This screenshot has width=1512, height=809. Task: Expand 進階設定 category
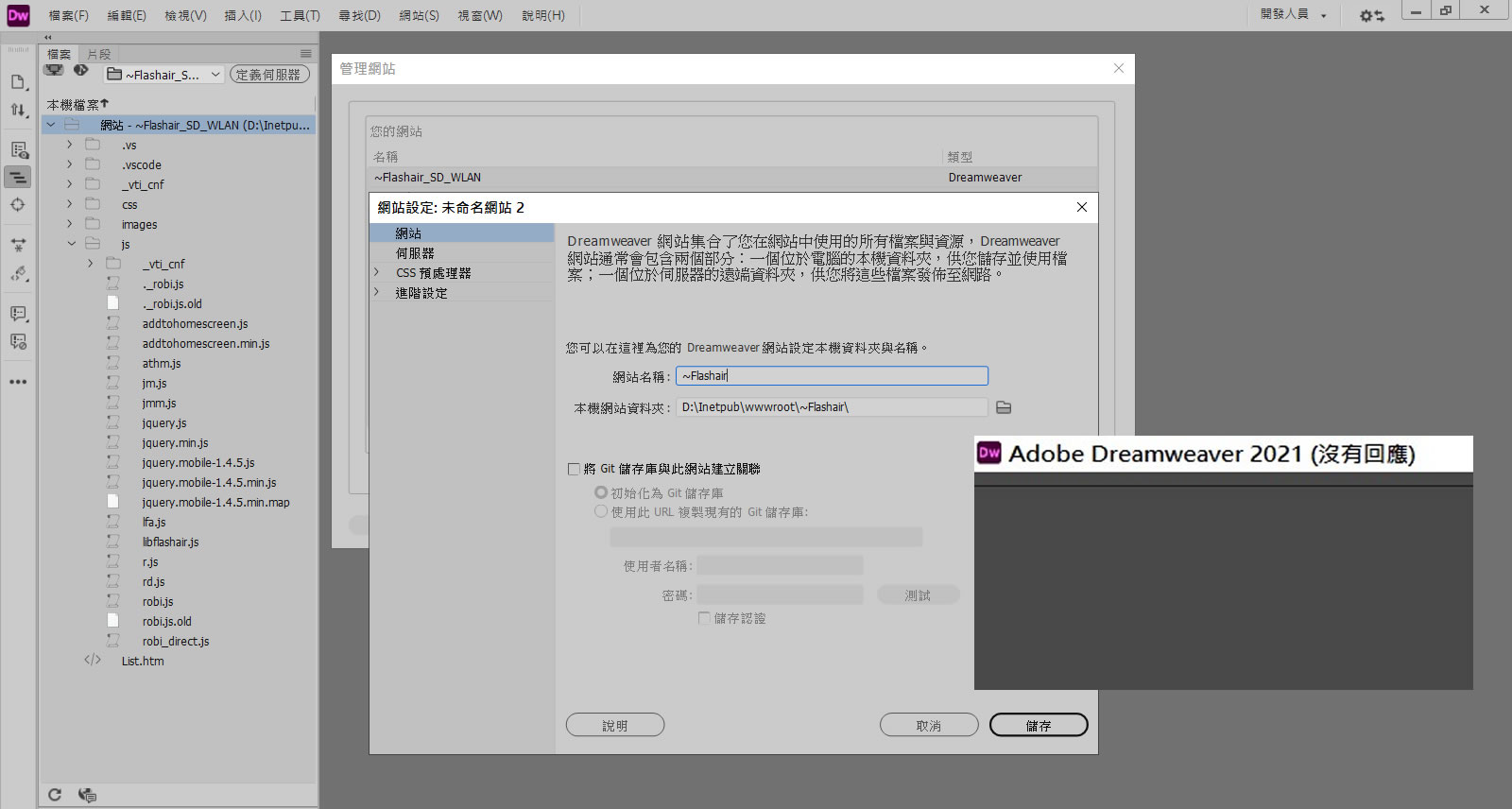pos(376,292)
